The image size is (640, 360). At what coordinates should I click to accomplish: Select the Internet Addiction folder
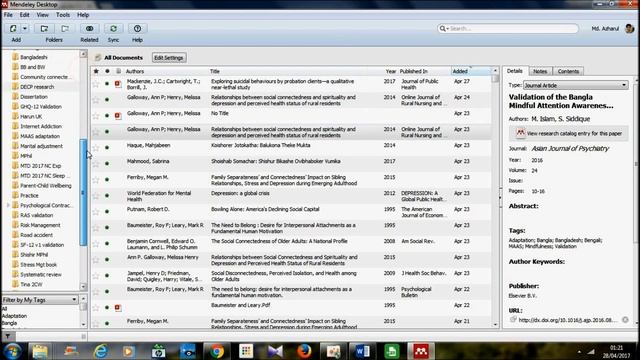point(41,127)
